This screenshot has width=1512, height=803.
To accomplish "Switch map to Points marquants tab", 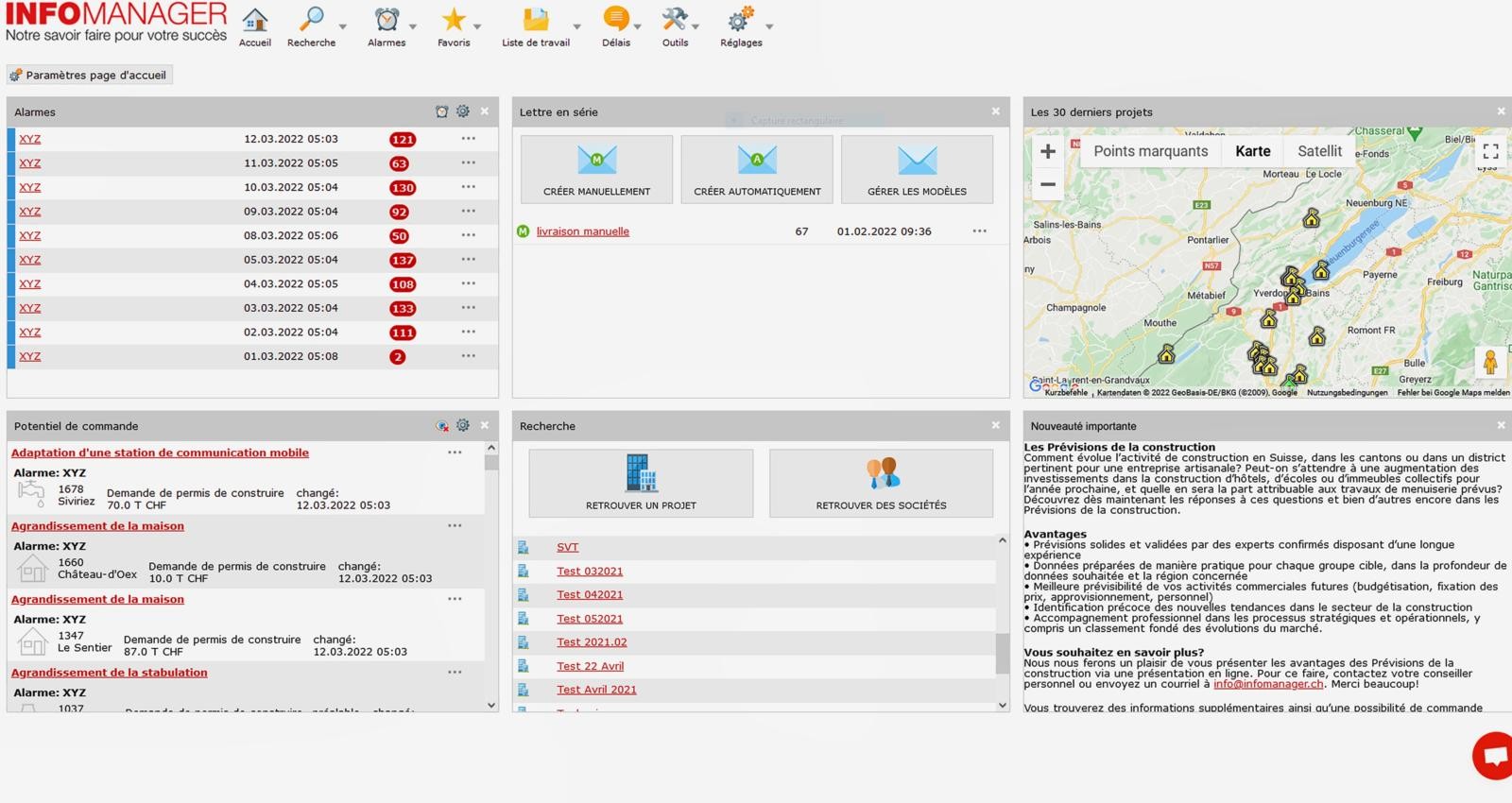I will tap(1151, 151).
